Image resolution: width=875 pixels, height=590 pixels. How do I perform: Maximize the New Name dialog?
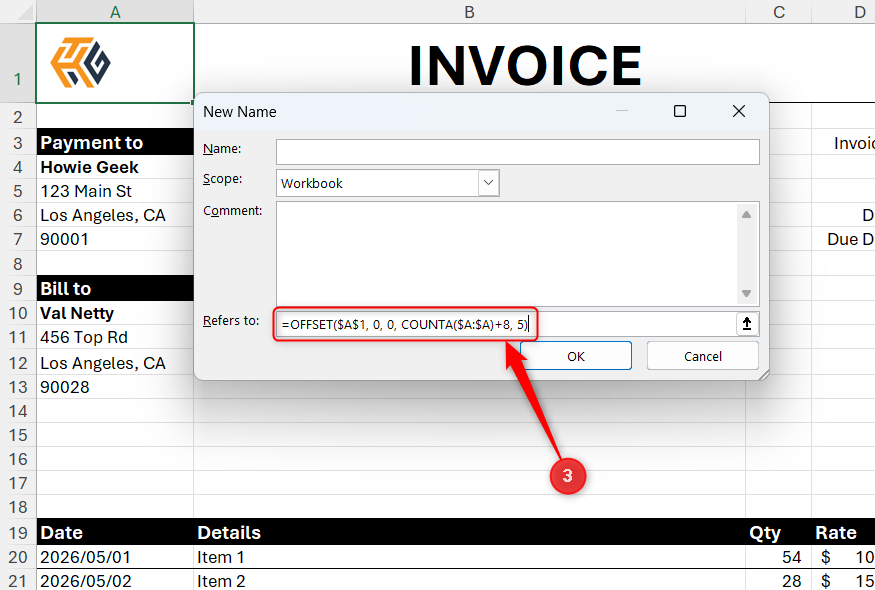(680, 111)
